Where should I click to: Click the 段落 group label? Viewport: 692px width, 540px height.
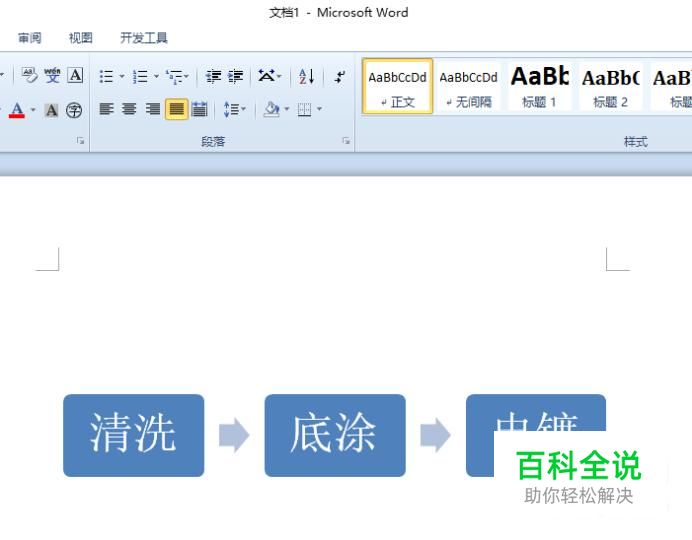[x=213, y=142]
